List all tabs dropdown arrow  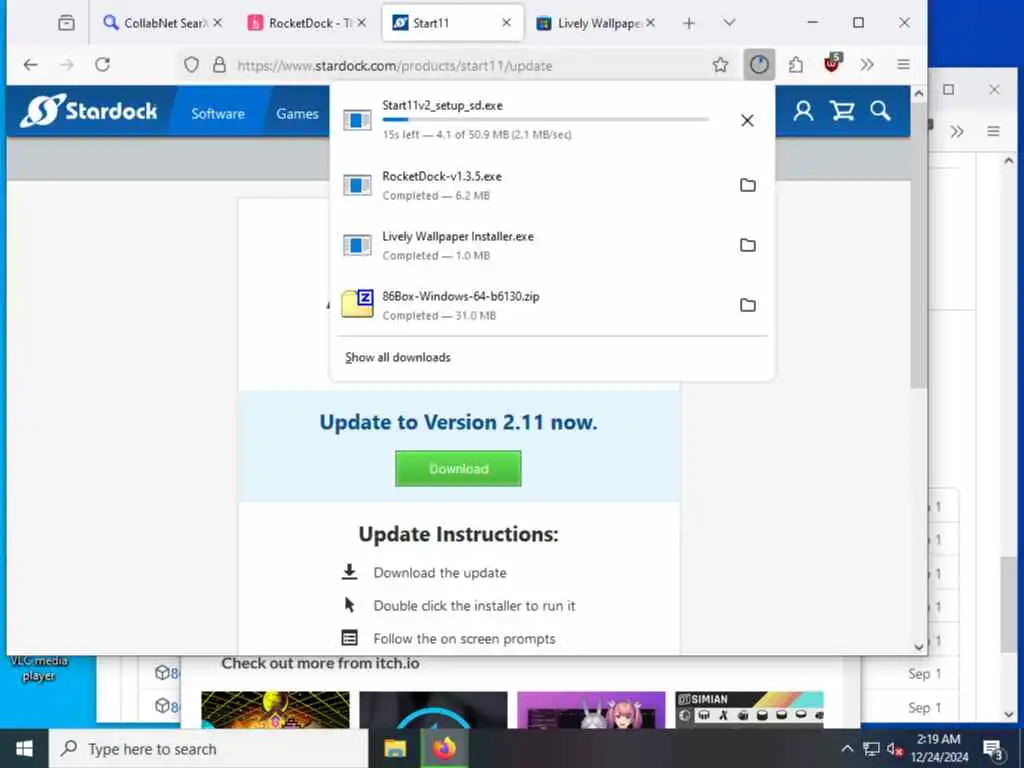tap(729, 23)
